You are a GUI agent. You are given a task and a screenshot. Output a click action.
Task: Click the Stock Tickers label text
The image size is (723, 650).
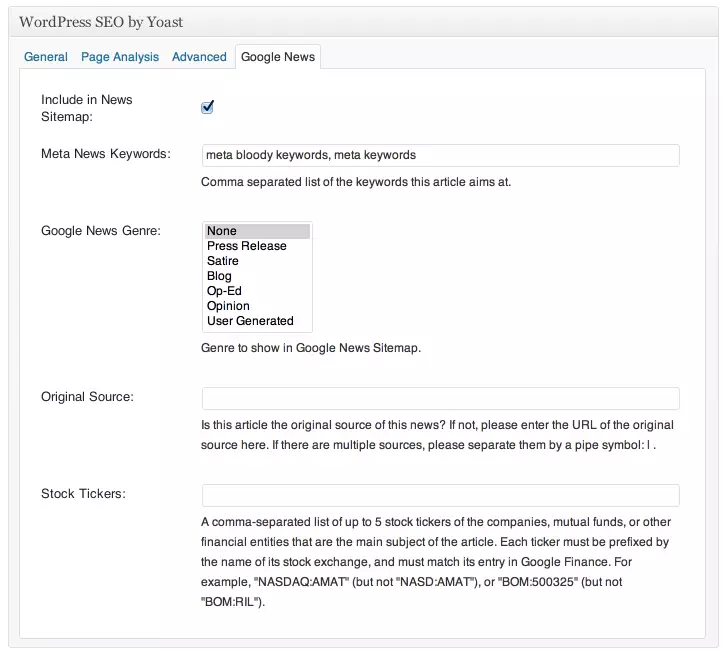83,494
